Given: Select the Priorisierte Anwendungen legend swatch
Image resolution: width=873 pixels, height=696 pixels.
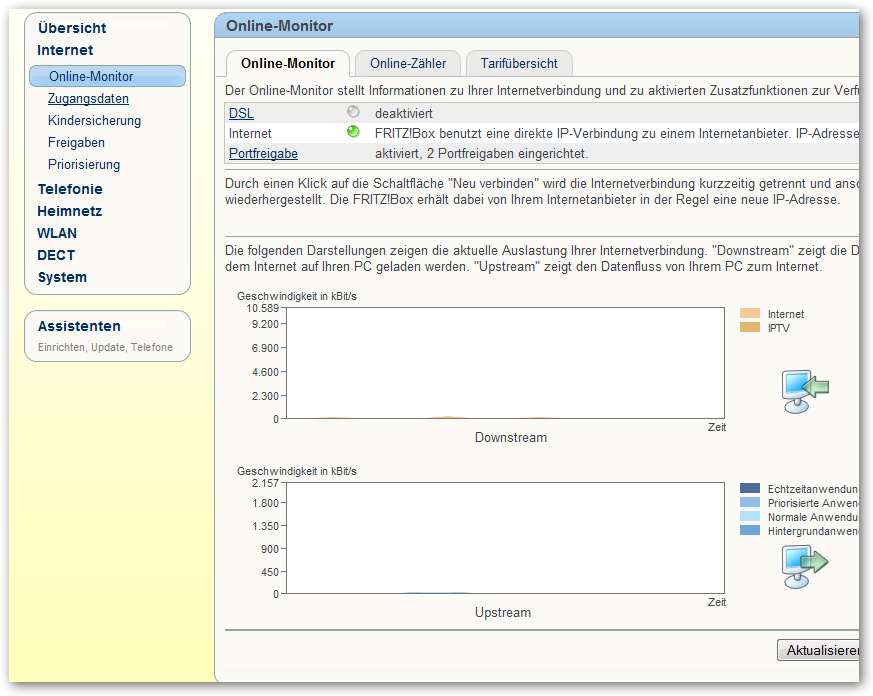Looking at the screenshot, I should tap(750, 502).
